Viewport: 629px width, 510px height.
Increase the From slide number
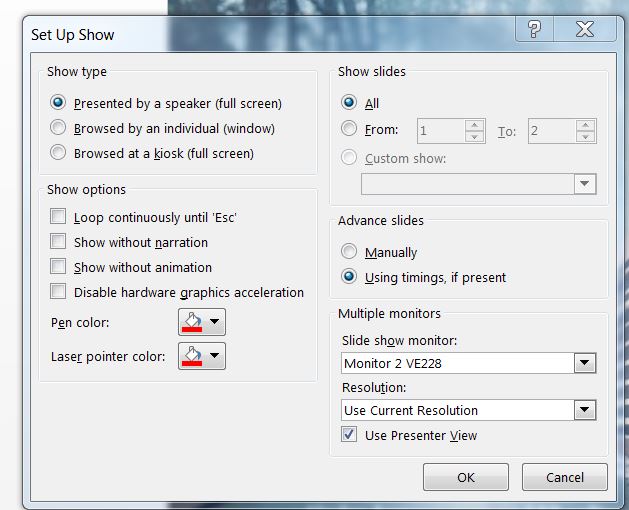[x=475, y=125]
